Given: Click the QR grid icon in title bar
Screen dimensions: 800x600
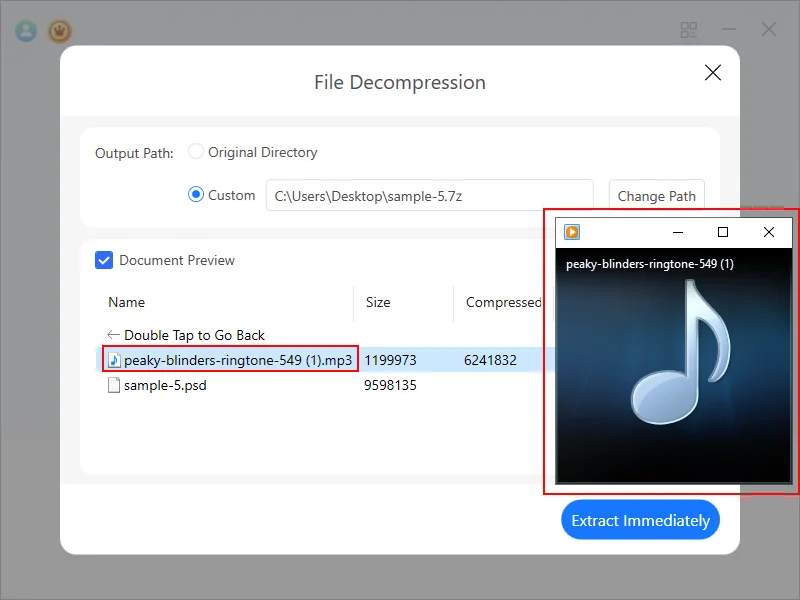Looking at the screenshot, I should (689, 30).
